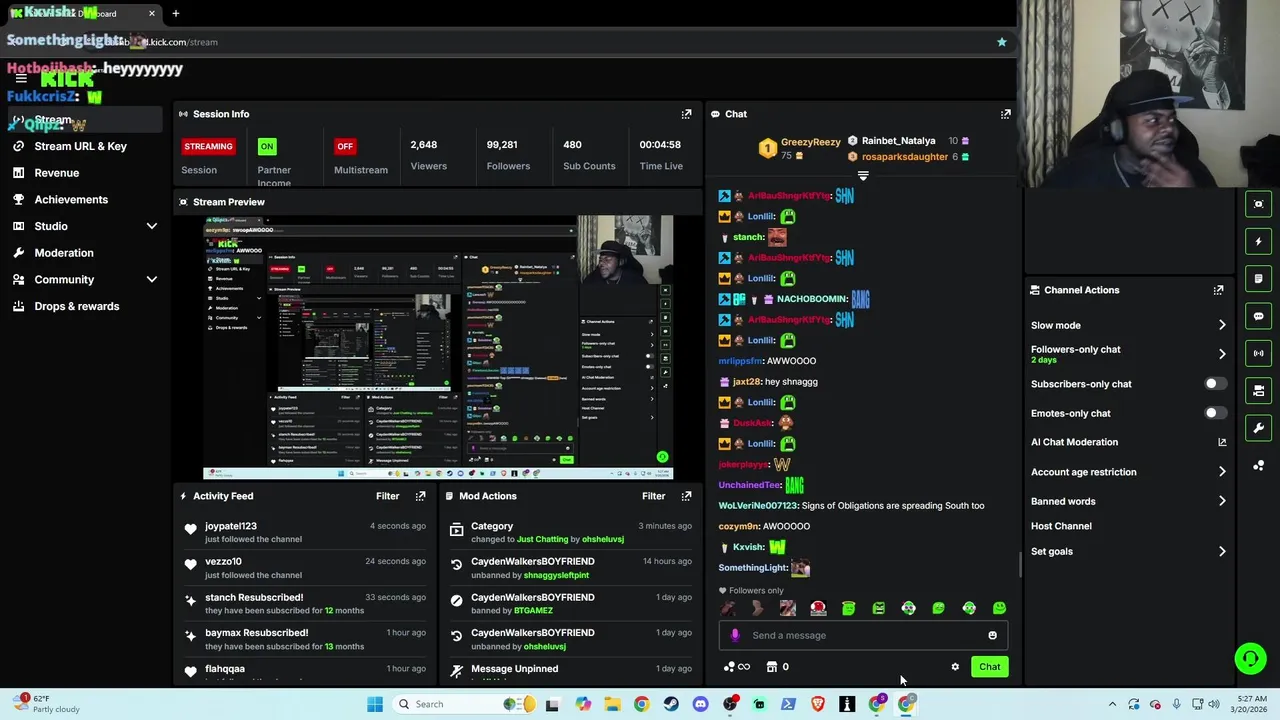This screenshot has width=1280, height=720.
Task: Click 'joypatel123' in Activity Feed
Action: point(231,526)
